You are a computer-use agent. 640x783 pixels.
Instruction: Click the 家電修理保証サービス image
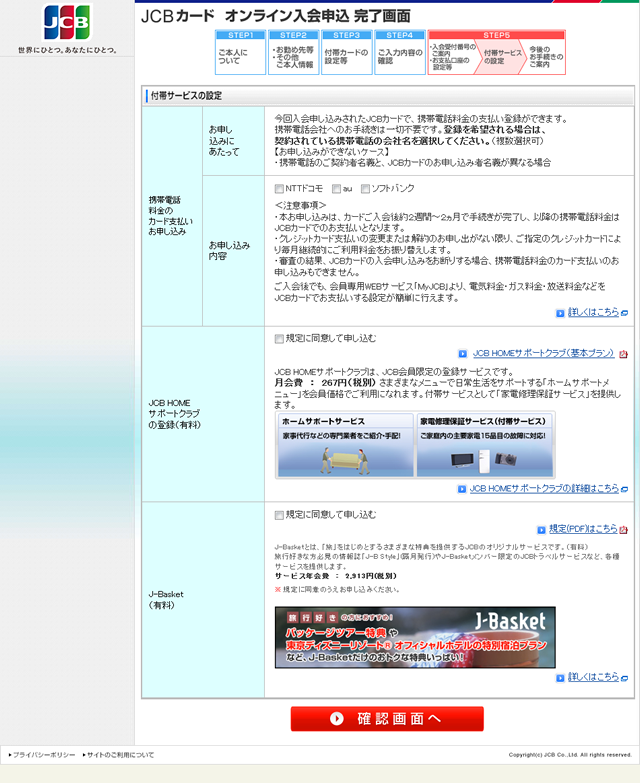(484, 444)
